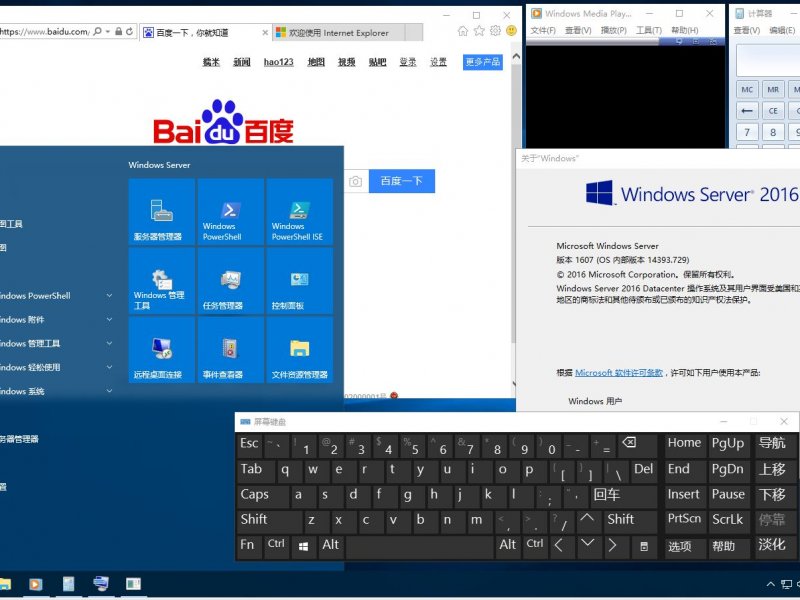Viewport: 800px width, 600px height.
Task: Click the right arrow key on on-screen keyboard
Action: (x=613, y=546)
